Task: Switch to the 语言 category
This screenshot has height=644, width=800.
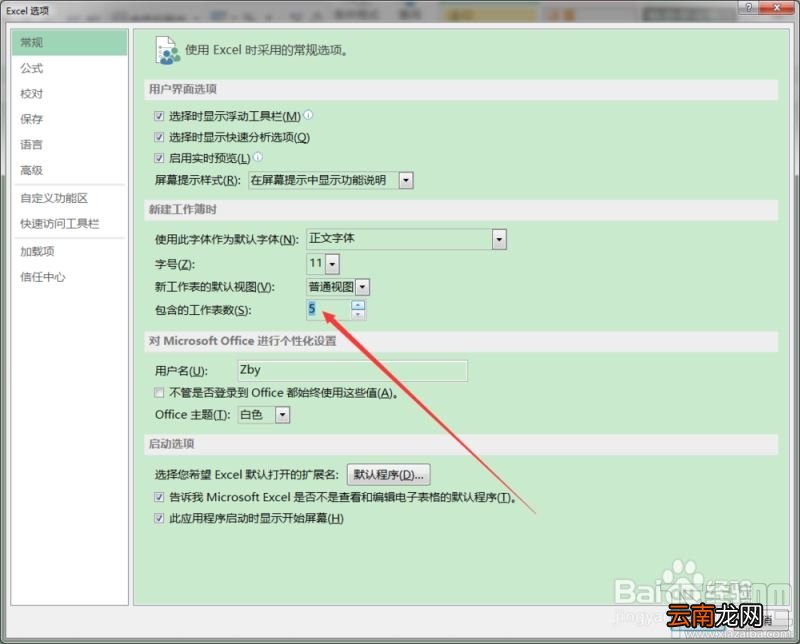Action: pos(69,144)
